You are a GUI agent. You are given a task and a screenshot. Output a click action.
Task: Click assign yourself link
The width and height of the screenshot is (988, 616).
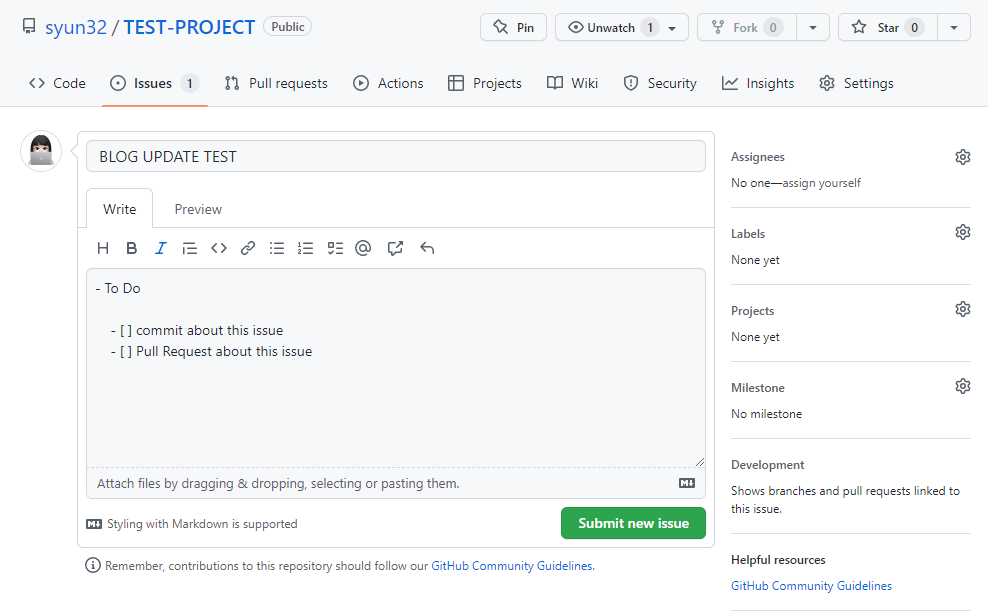click(822, 183)
